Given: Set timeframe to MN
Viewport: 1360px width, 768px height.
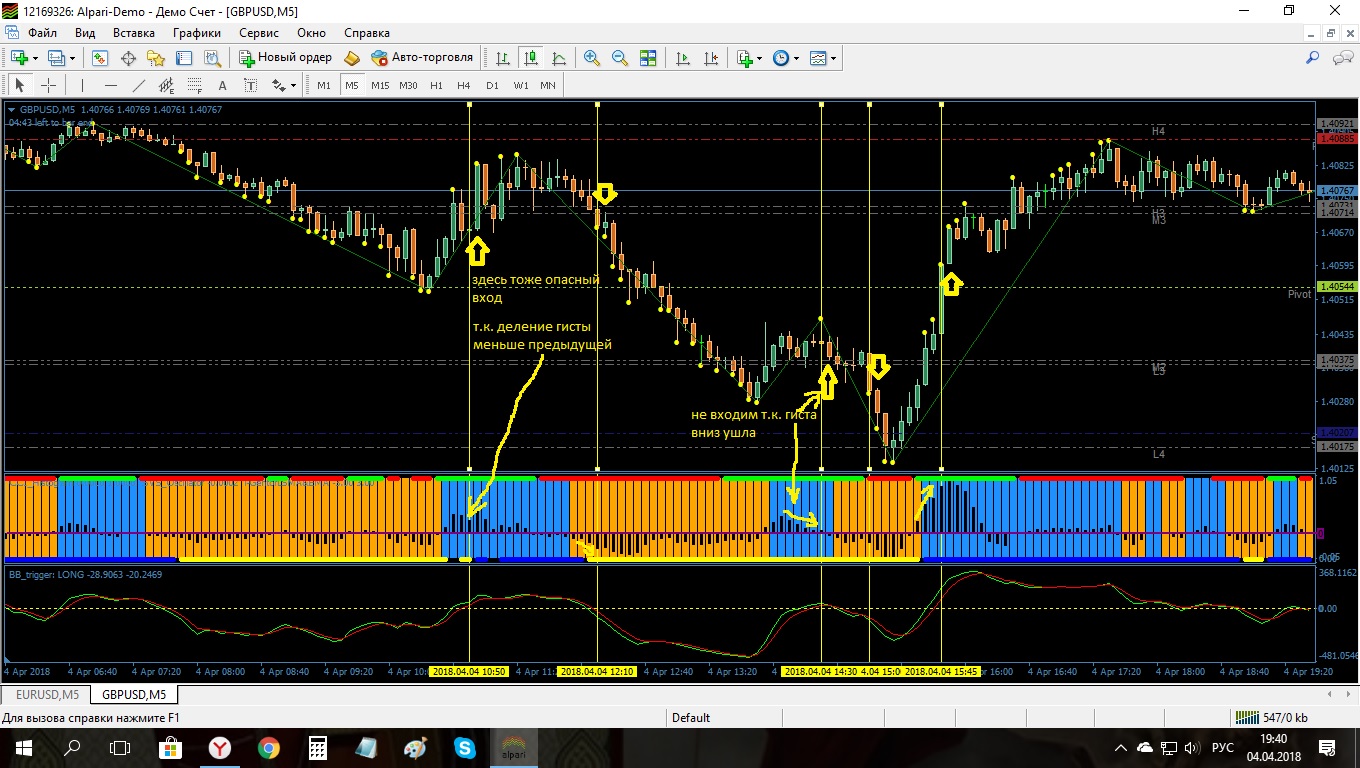Looking at the screenshot, I should (548, 85).
